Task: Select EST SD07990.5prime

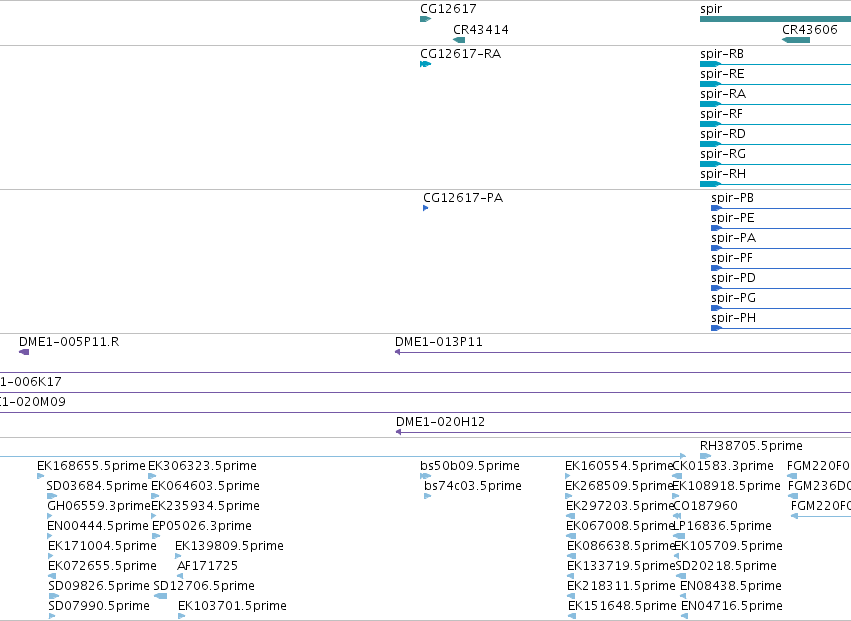Action: point(99,606)
